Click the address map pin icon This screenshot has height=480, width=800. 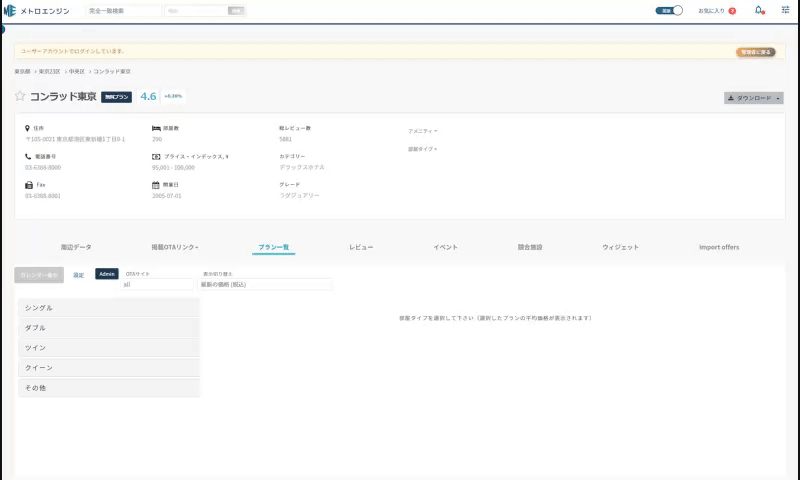coord(28,129)
